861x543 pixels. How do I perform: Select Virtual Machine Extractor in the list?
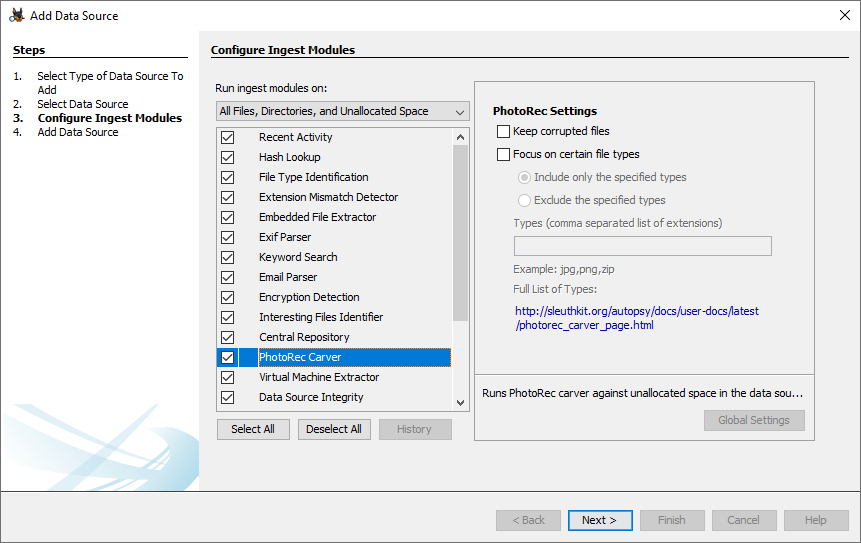point(319,377)
